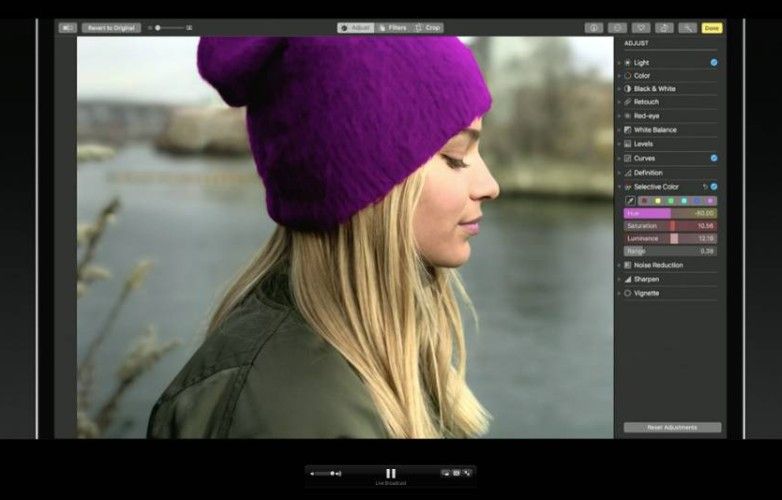Click the player volume speaker icon
This screenshot has width=782, height=500.
[339, 474]
